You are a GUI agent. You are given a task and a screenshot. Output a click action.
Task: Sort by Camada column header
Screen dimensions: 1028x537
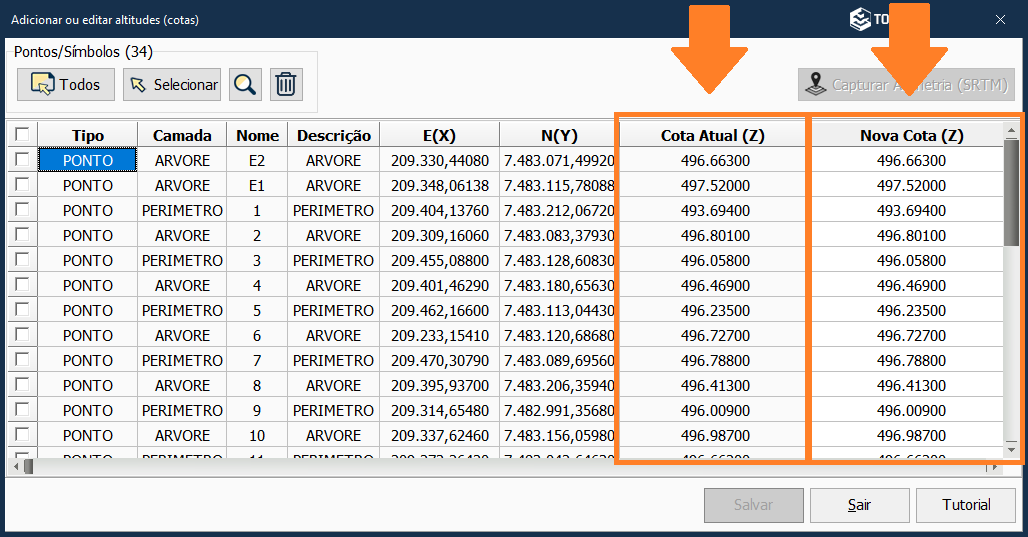[x=182, y=135]
